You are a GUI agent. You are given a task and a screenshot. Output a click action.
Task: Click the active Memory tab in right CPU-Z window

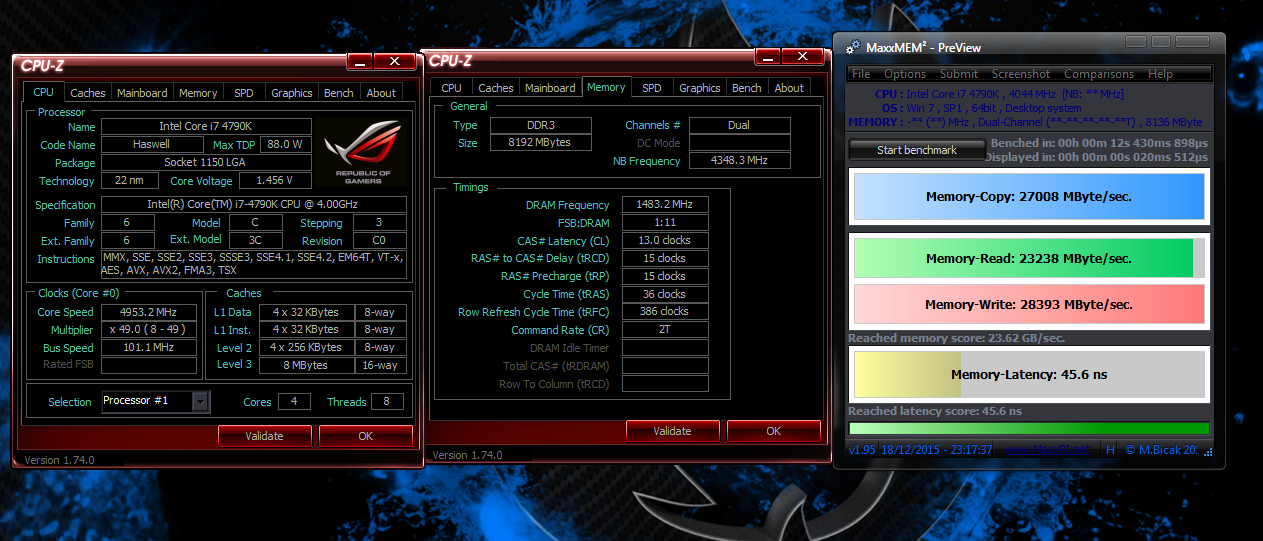(606, 87)
